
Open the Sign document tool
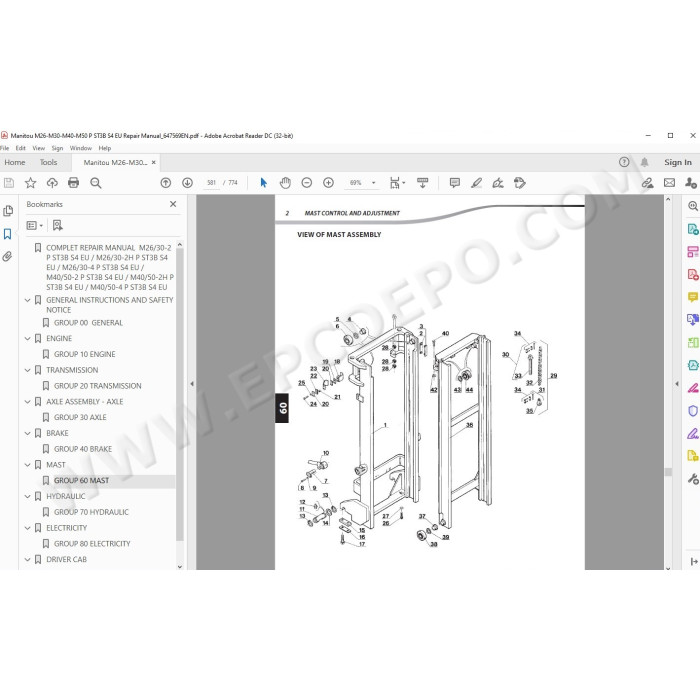[498, 183]
